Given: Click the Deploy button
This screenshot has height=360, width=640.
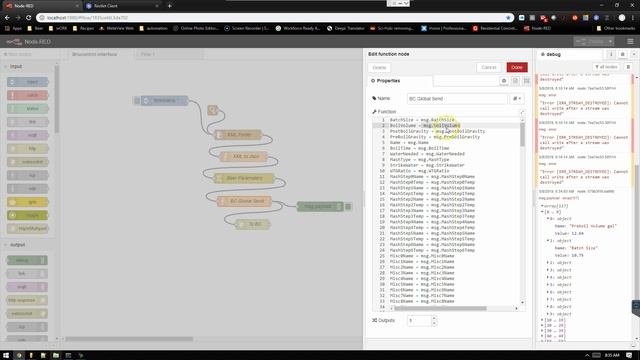Looking at the screenshot, I should tap(590, 42).
